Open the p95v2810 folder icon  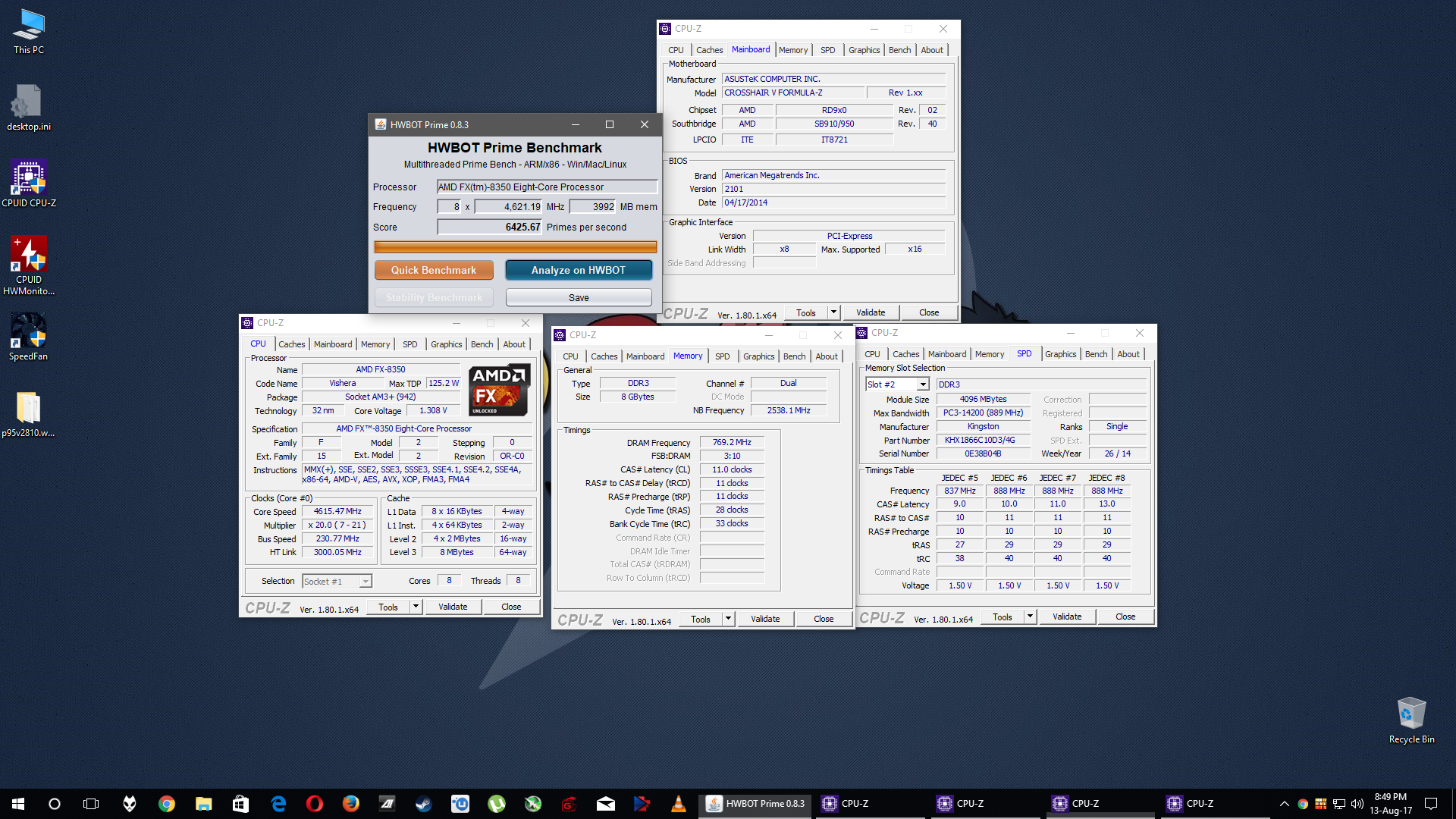click(x=29, y=415)
